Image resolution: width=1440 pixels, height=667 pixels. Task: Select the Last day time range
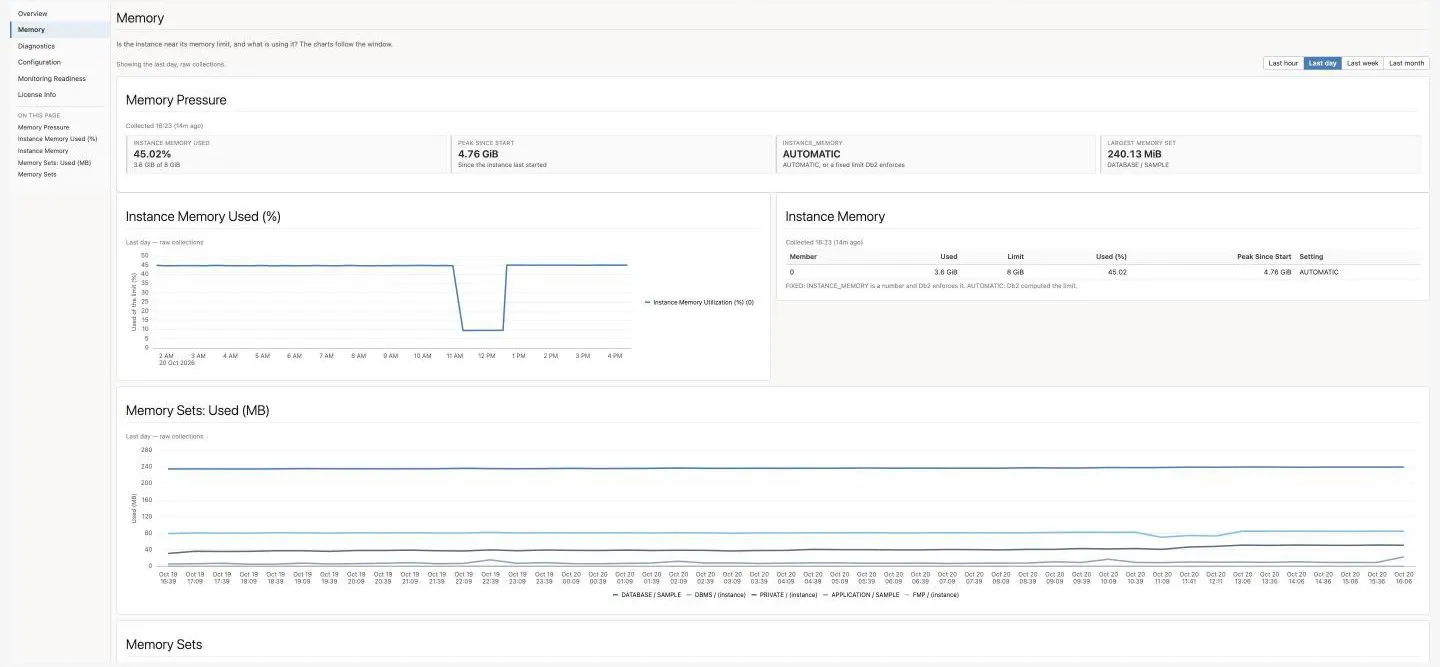point(1322,63)
